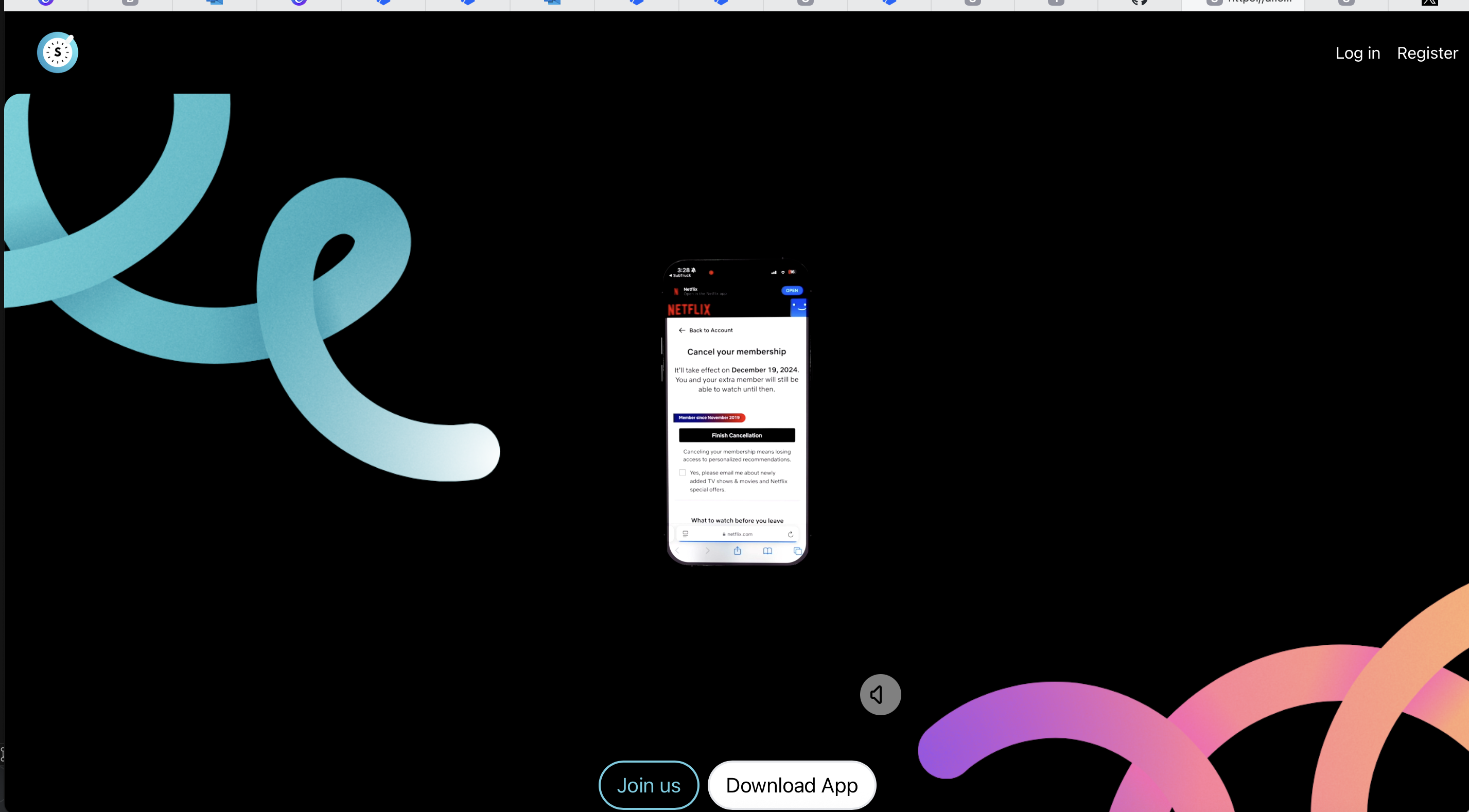
Task: Click the tabs overview icon in phone
Action: click(797, 551)
